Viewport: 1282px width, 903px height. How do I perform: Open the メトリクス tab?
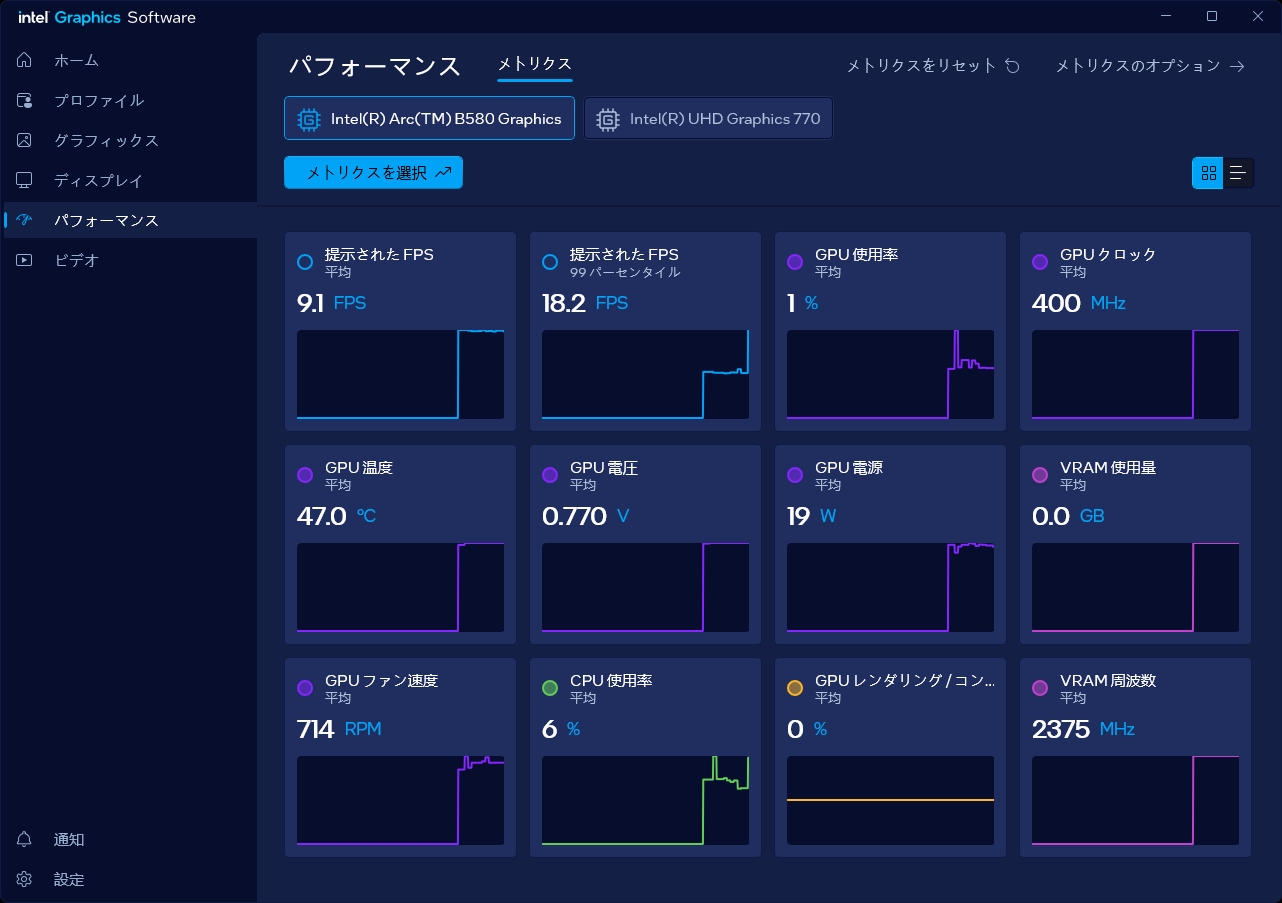[x=535, y=64]
